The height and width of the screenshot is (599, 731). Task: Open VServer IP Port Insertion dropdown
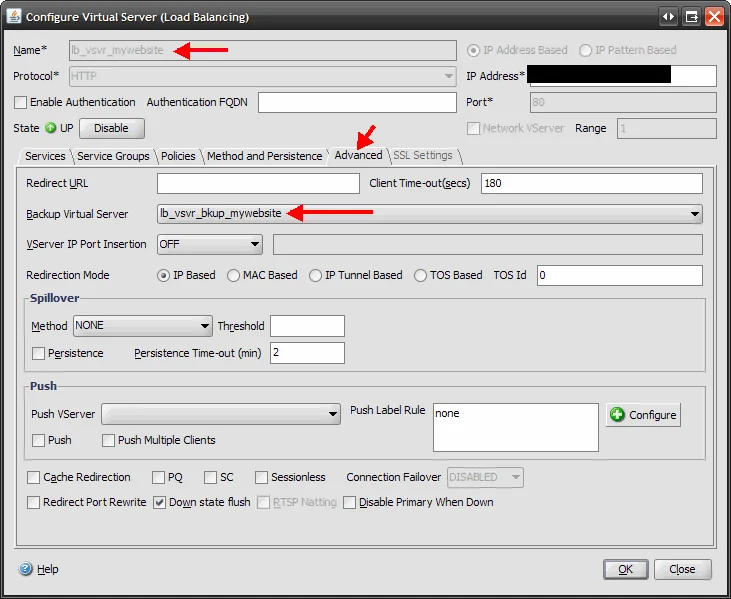coord(210,244)
